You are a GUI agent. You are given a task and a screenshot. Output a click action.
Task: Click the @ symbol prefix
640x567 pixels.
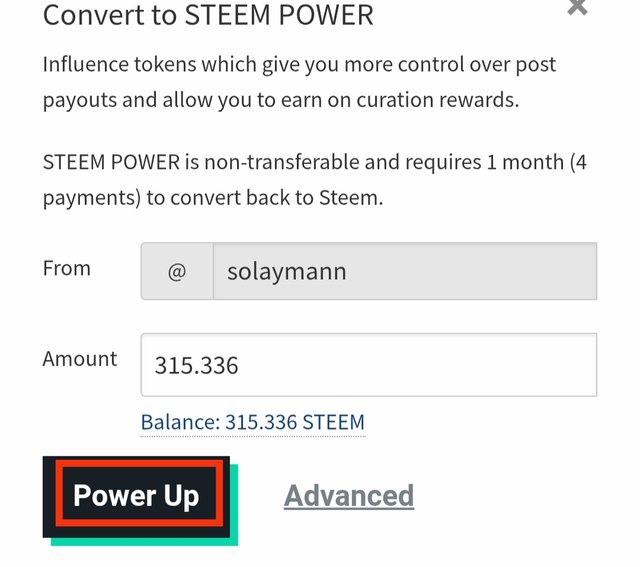pyautogui.click(x=177, y=271)
